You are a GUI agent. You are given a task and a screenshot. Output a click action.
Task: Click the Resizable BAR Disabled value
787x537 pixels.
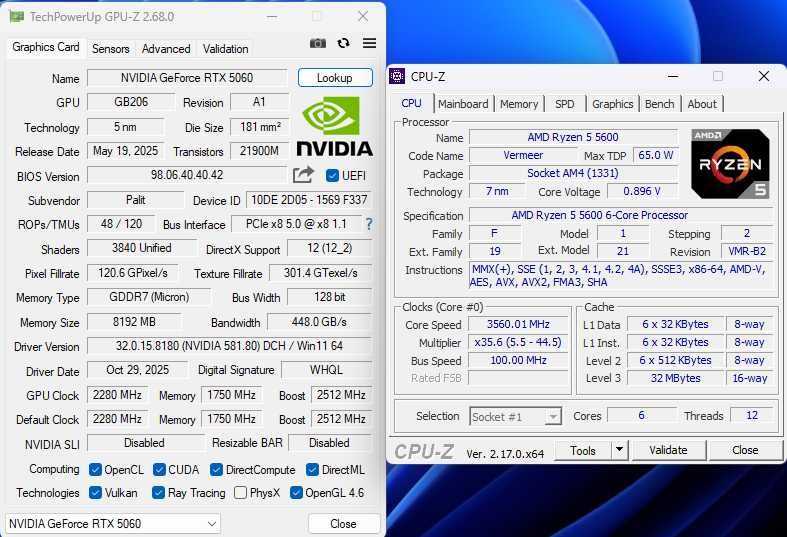point(330,443)
